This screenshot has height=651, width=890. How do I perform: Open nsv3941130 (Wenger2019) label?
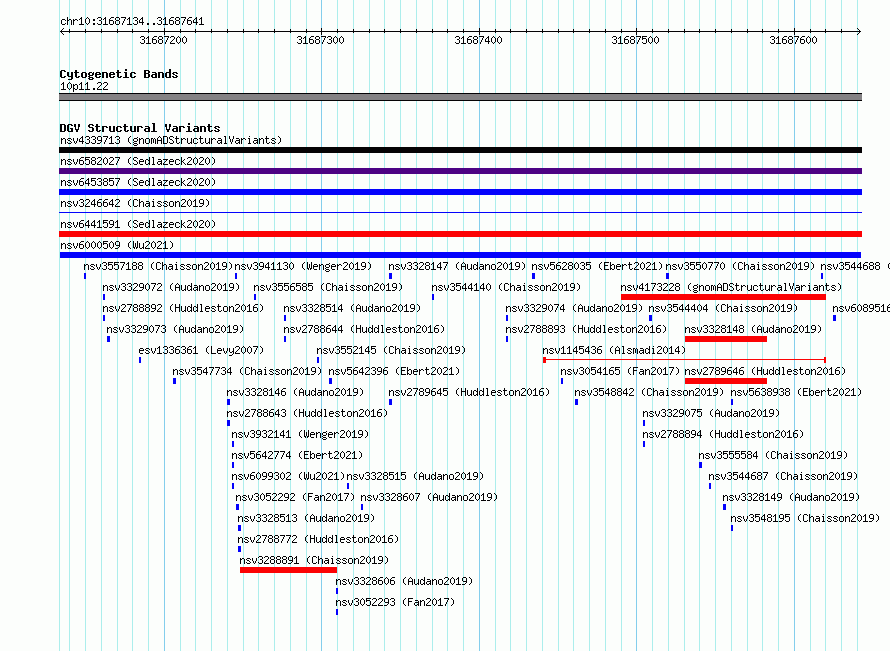click(x=303, y=266)
